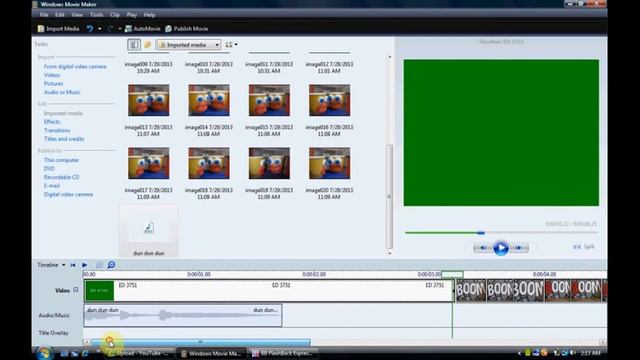Click the AutoMovie toolbar button

pyautogui.click(x=143, y=29)
